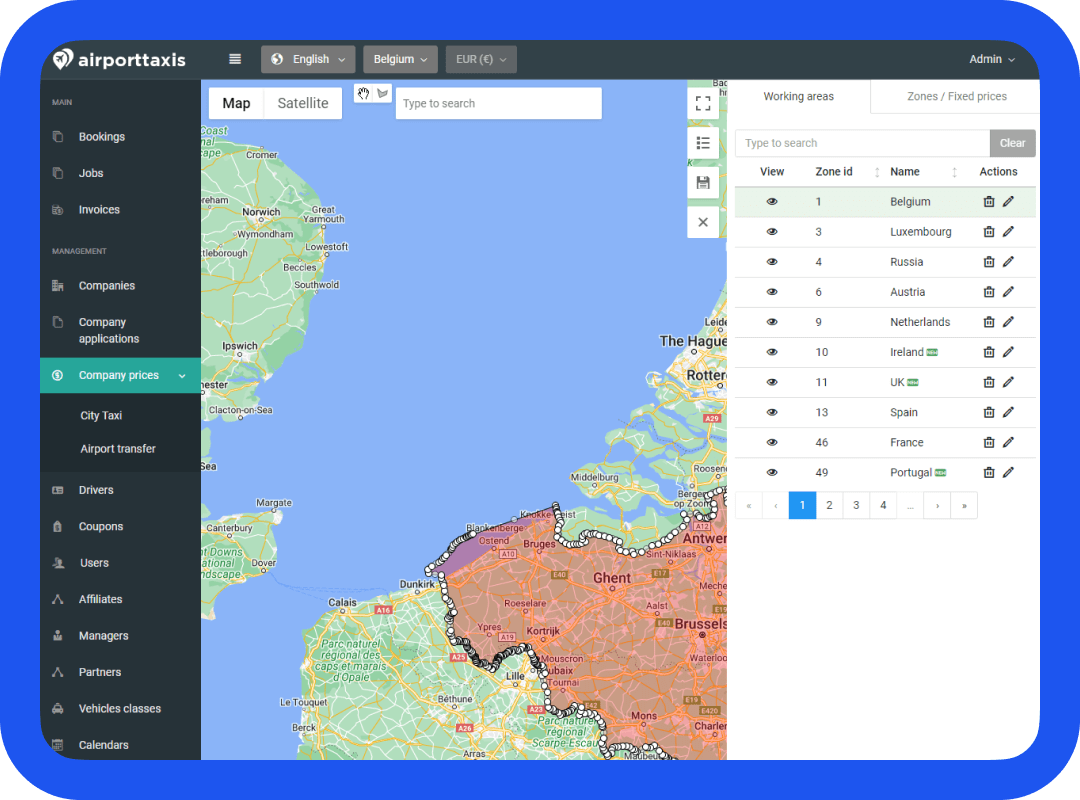Click the map's Type to search field
This screenshot has width=1080, height=800.
pyautogui.click(x=498, y=103)
